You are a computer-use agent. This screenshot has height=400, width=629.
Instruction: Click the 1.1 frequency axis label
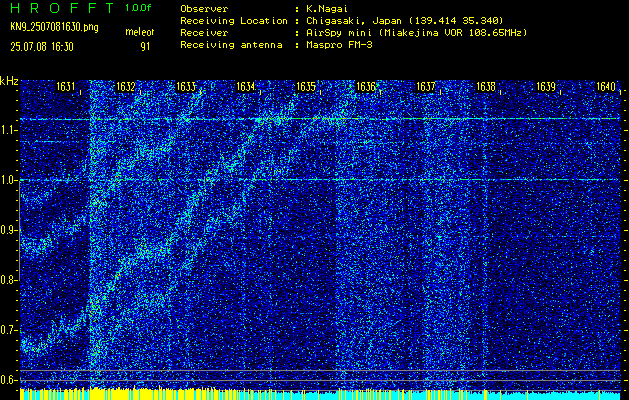click(x=8, y=130)
